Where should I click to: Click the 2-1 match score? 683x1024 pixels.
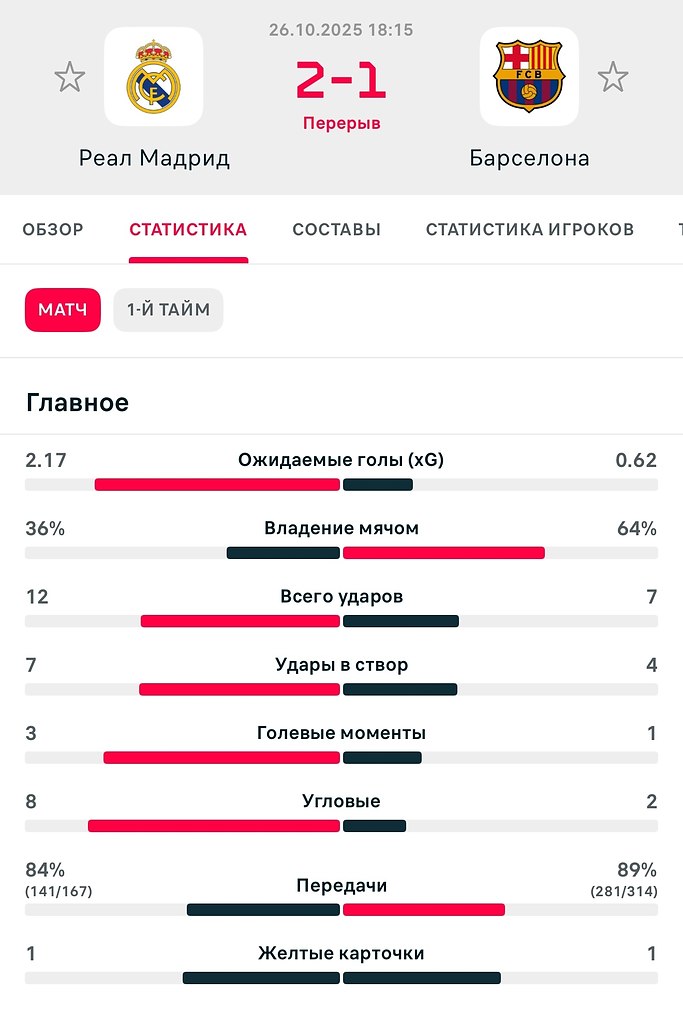point(341,82)
